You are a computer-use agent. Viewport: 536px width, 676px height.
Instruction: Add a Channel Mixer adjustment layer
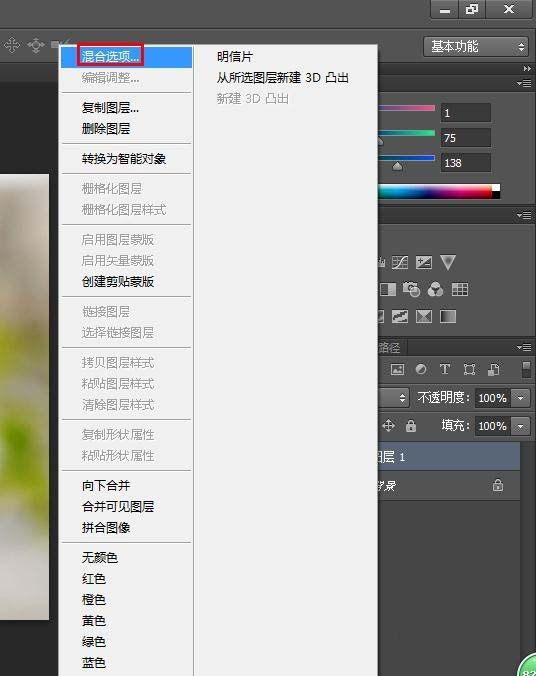tap(436, 290)
